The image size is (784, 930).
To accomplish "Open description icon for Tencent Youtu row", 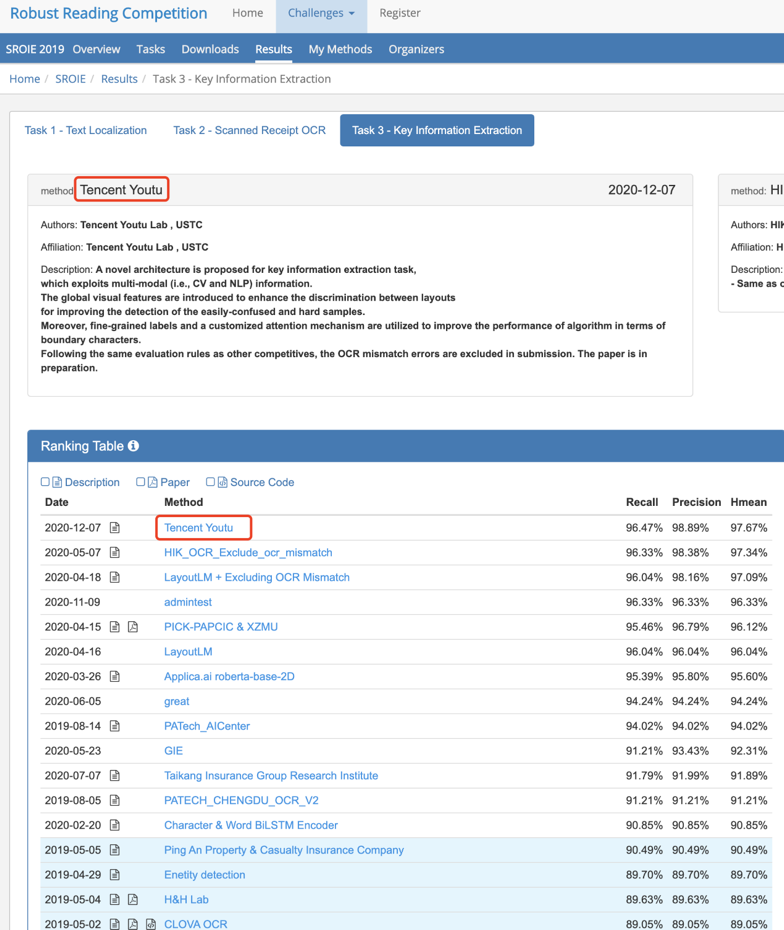I will pyautogui.click(x=115, y=528).
